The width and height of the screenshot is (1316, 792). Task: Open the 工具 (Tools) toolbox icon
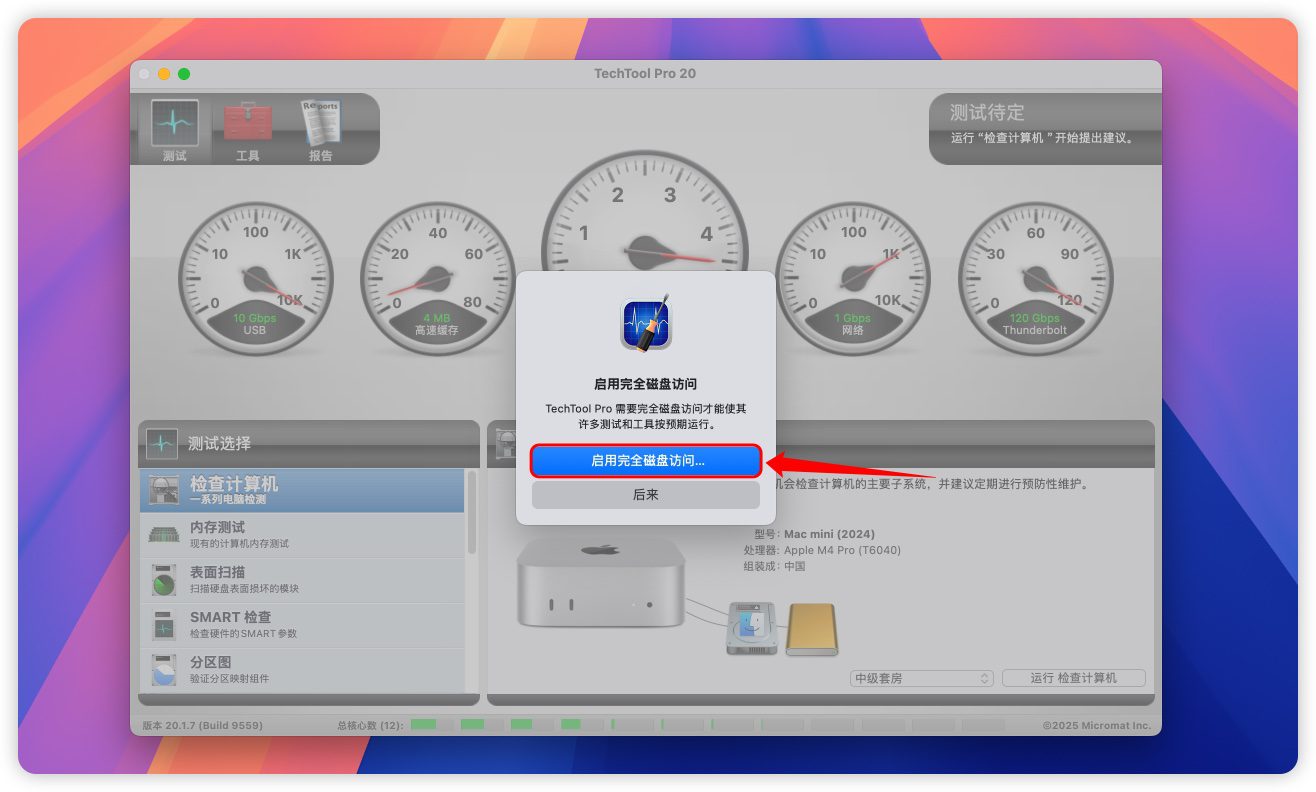click(247, 130)
